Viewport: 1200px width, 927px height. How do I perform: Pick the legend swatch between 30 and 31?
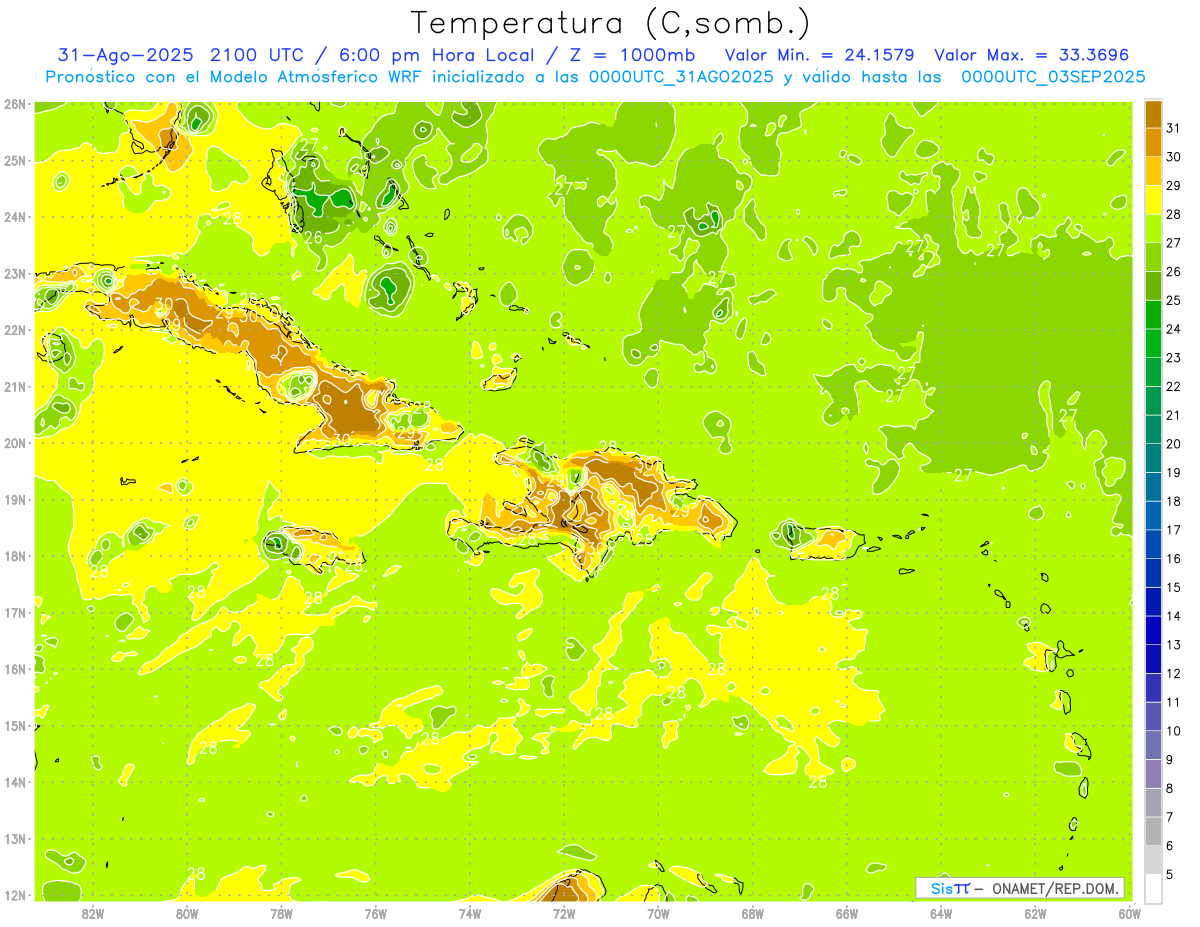coord(1153,142)
